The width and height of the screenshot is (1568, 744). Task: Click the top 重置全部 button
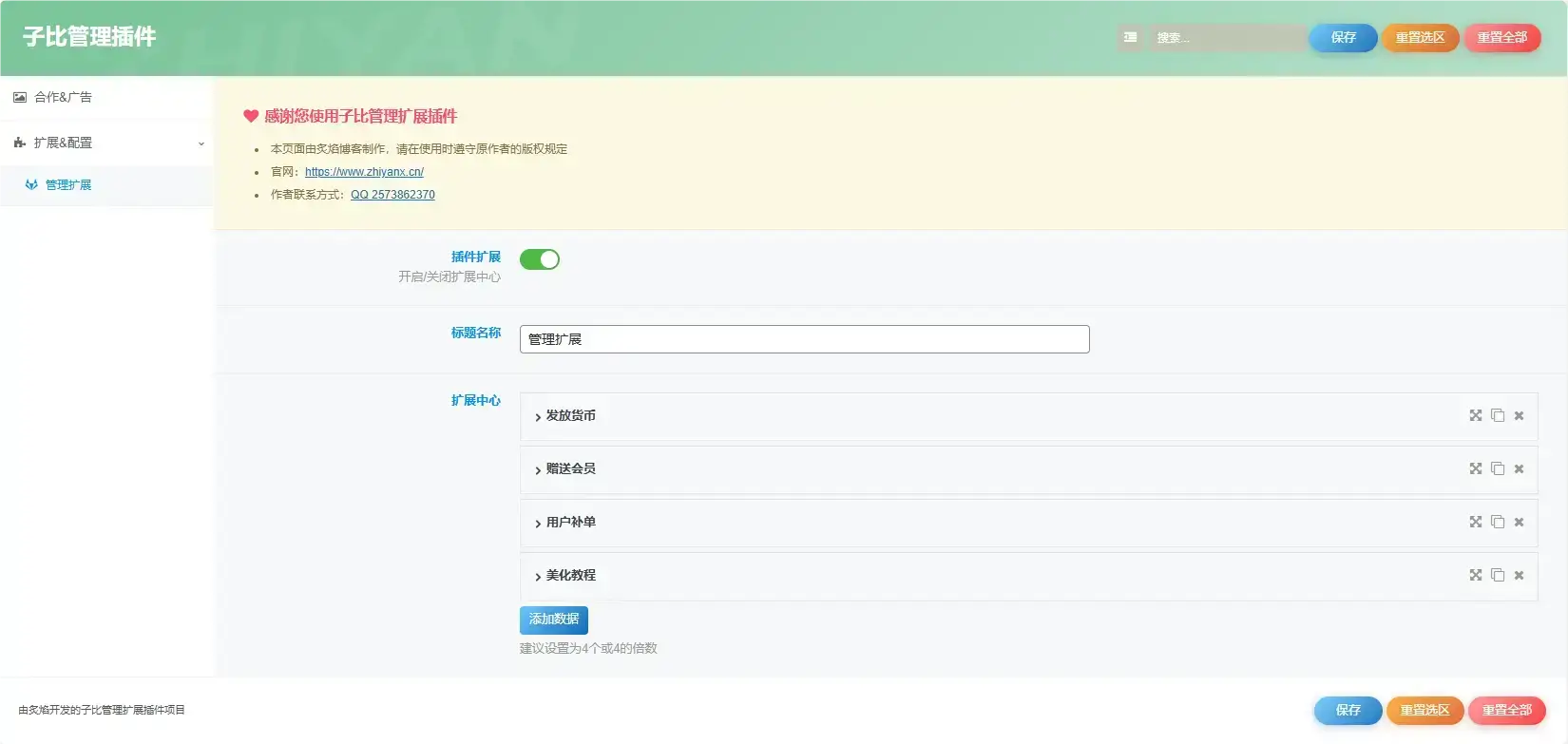(1501, 37)
